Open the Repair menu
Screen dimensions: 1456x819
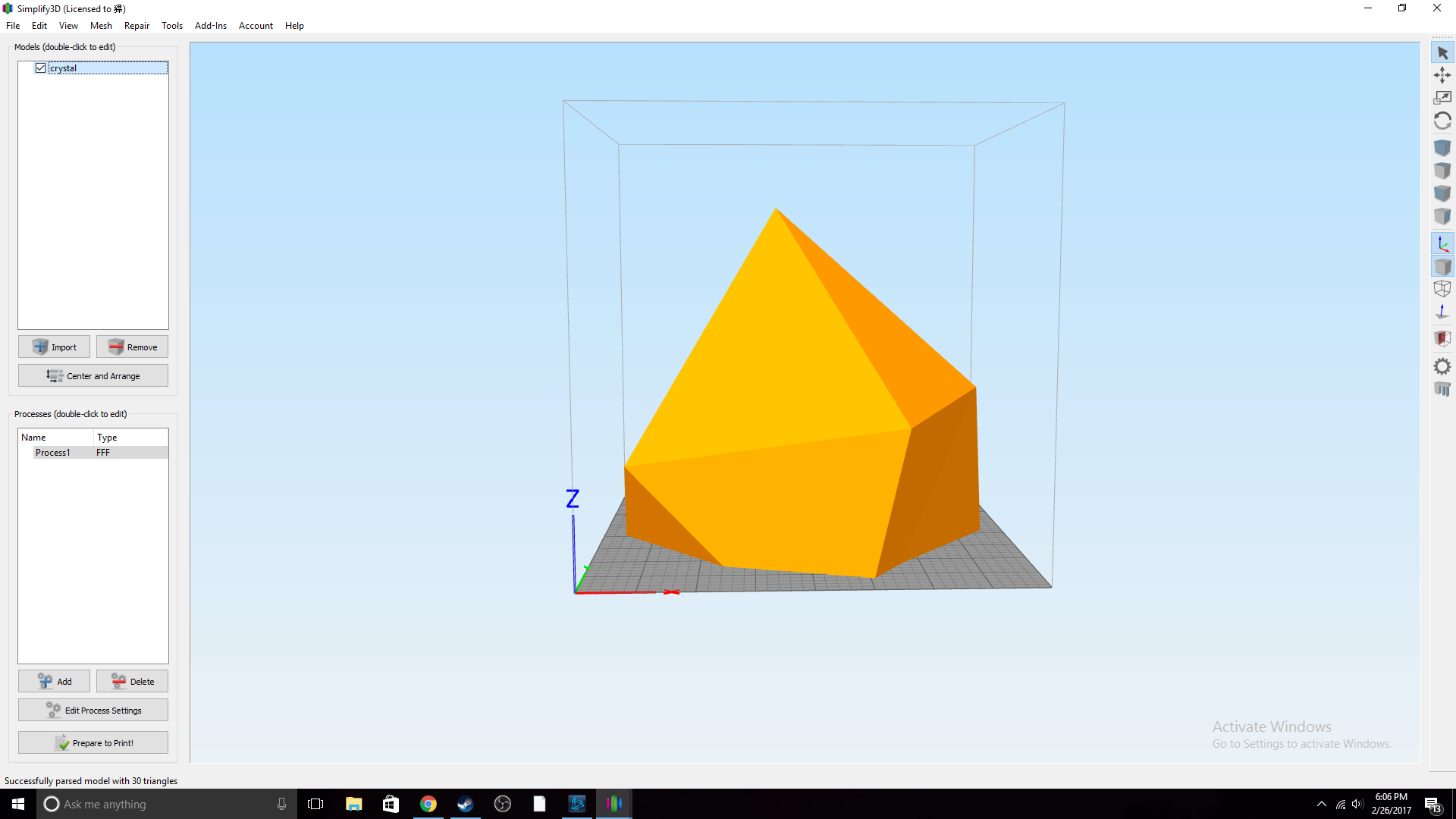136,26
